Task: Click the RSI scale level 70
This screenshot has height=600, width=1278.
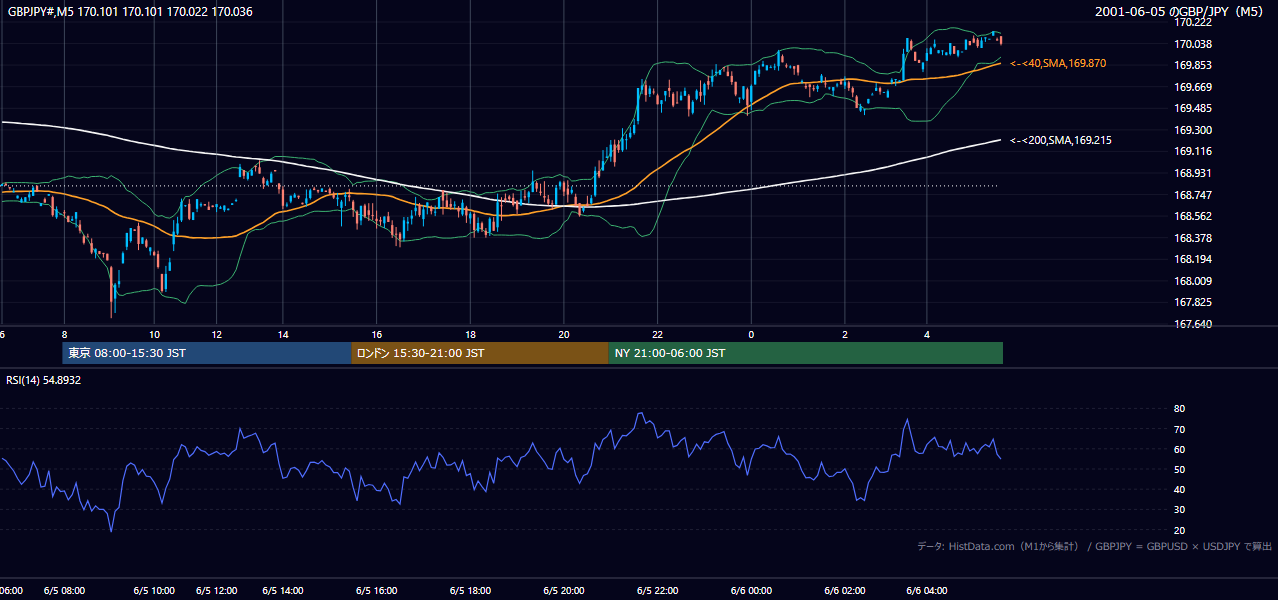Action: 1179,429
